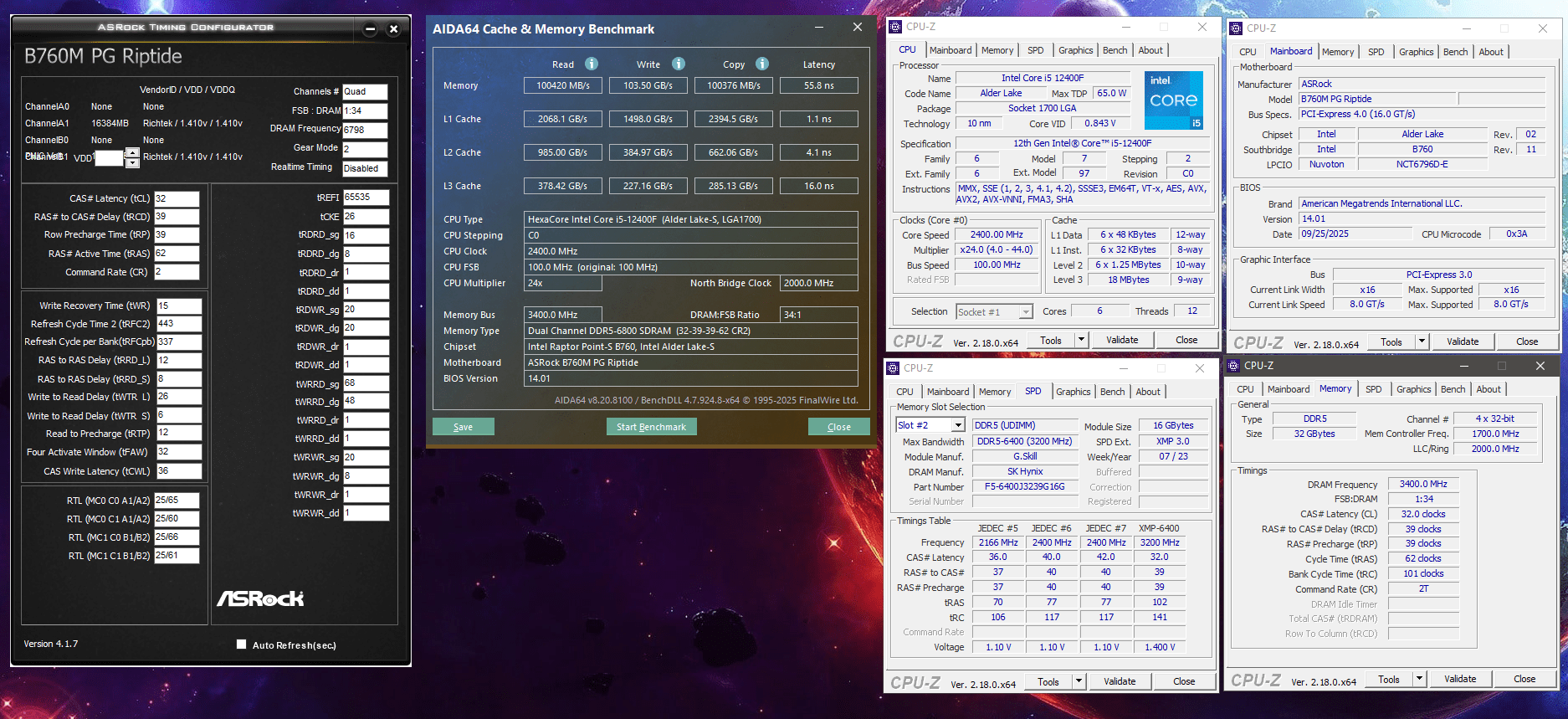Click the Command Rate (CR) field

click(177, 272)
